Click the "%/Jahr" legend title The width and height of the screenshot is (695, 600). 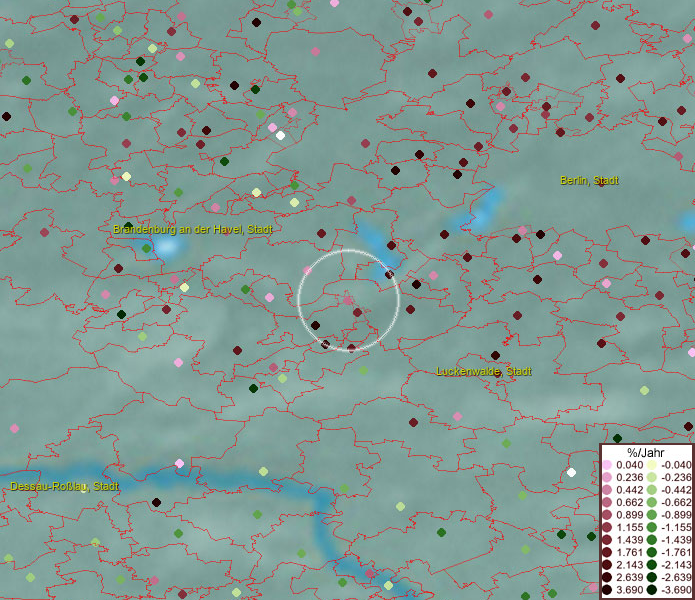pos(646,452)
